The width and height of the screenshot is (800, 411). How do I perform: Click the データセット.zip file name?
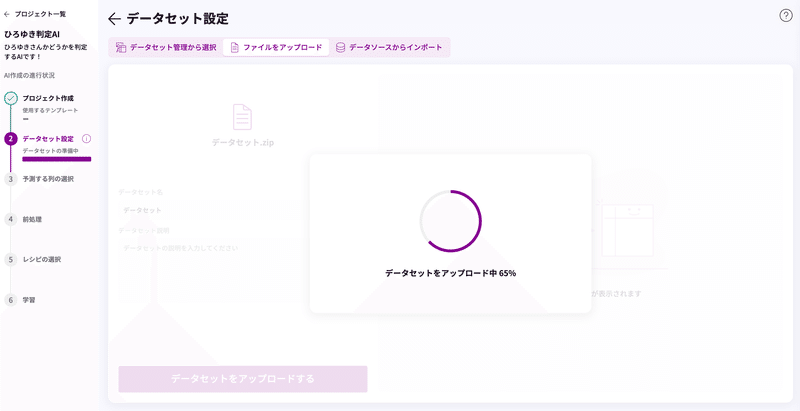click(x=243, y=143)
